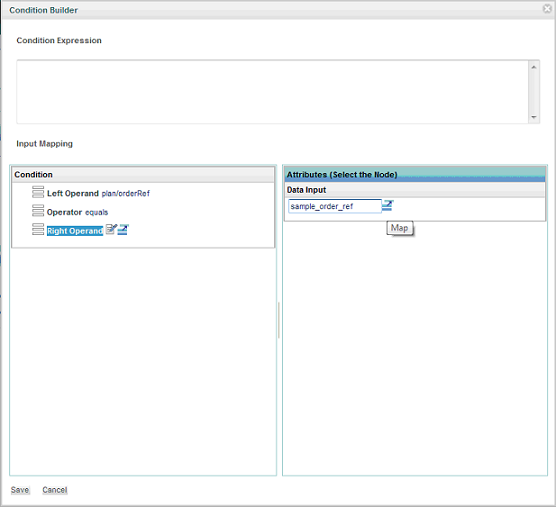Click the map icon beside Right Operand
This screenshot has width=556, height=507.
123,230
